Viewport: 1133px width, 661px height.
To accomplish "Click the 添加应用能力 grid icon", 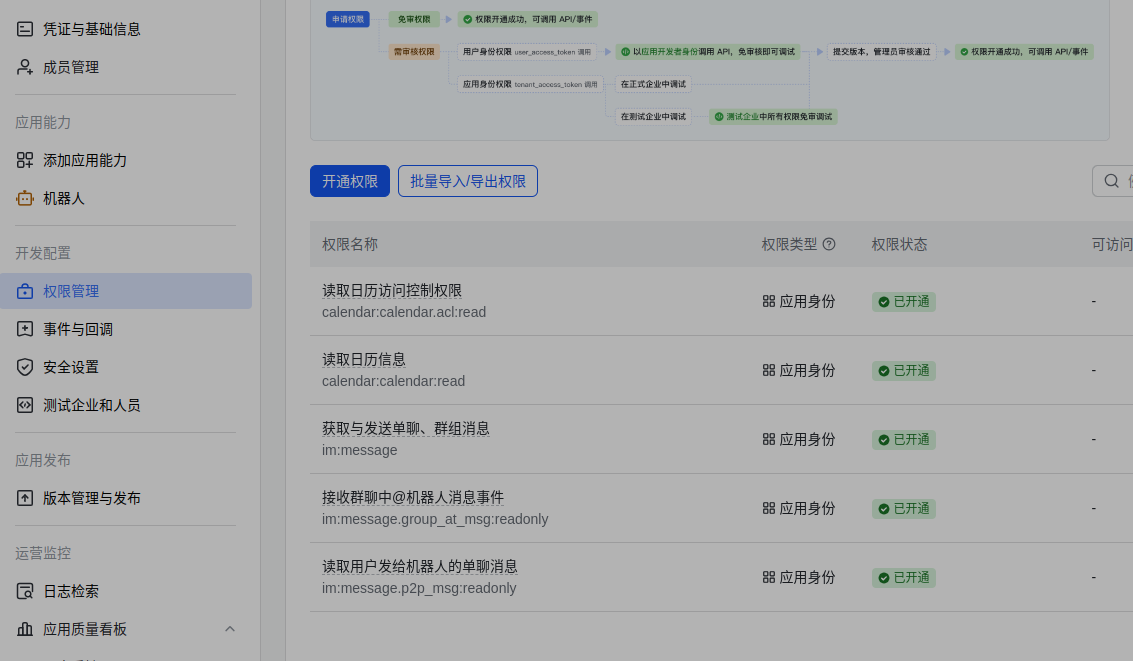I will [x=25, y=160].
